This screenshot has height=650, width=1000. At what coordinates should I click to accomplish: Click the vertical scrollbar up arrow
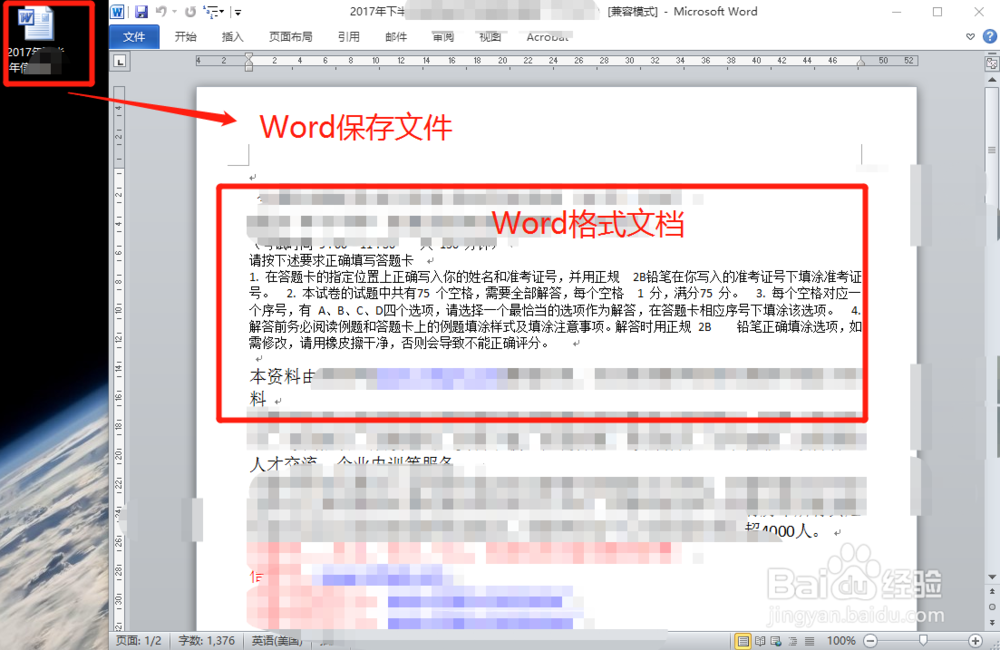pyautogui.click(x=992, y=80)
